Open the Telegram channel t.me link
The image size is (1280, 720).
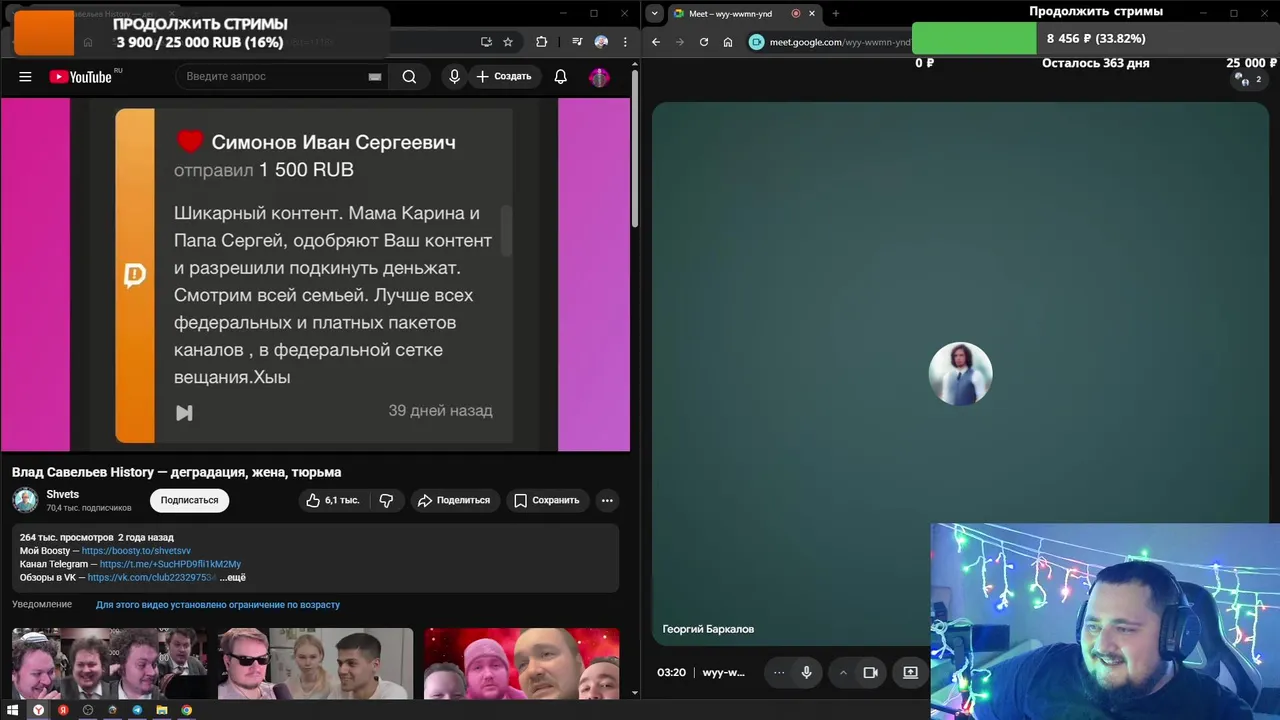pos(170,564)
